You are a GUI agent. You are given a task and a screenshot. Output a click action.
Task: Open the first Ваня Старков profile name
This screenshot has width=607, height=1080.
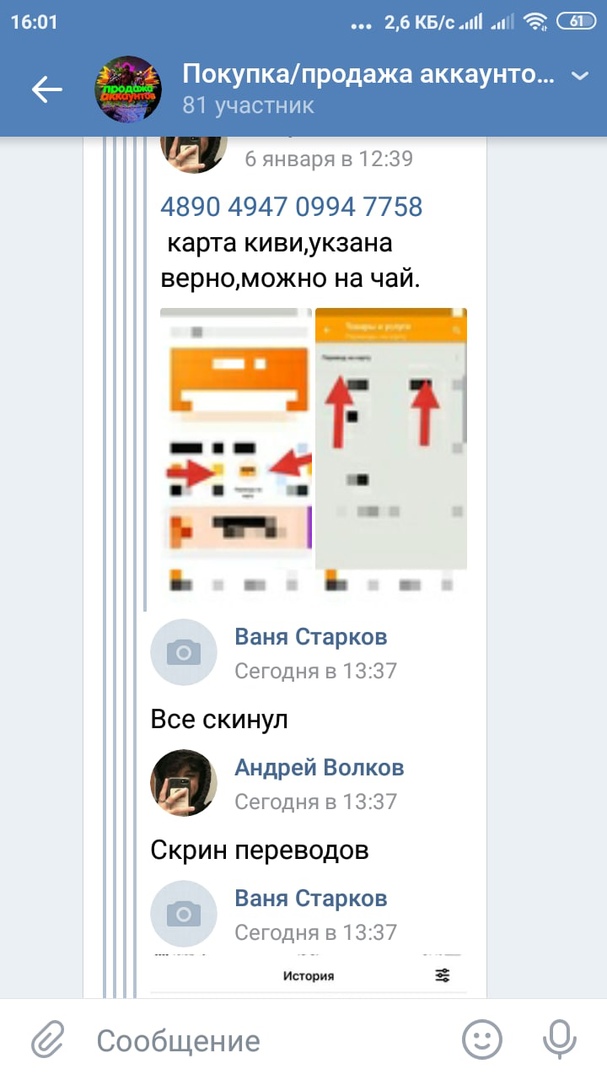pos(311,636)
